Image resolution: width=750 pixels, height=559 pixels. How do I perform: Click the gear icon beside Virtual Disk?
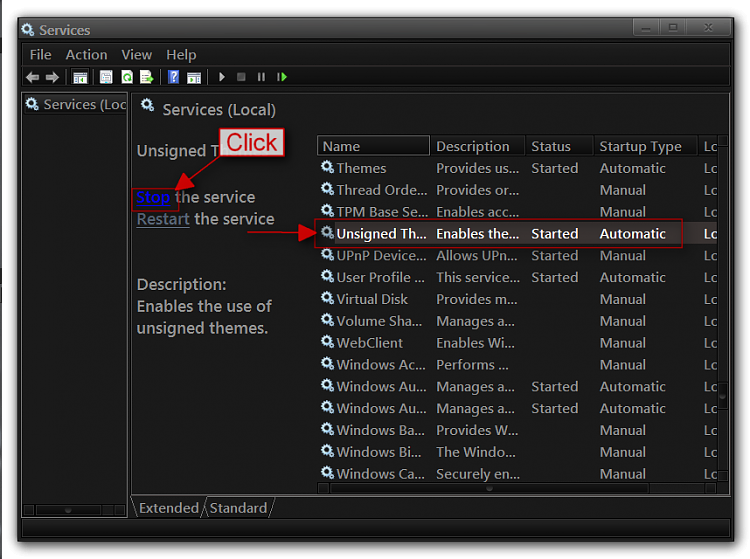tap(327, 298)
